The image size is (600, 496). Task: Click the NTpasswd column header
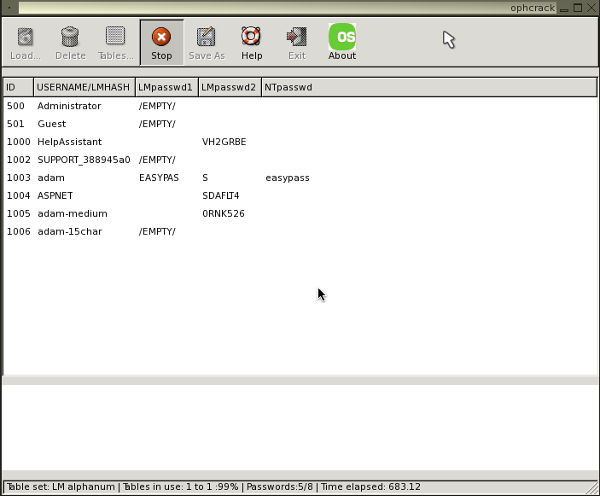coord(288,87)
